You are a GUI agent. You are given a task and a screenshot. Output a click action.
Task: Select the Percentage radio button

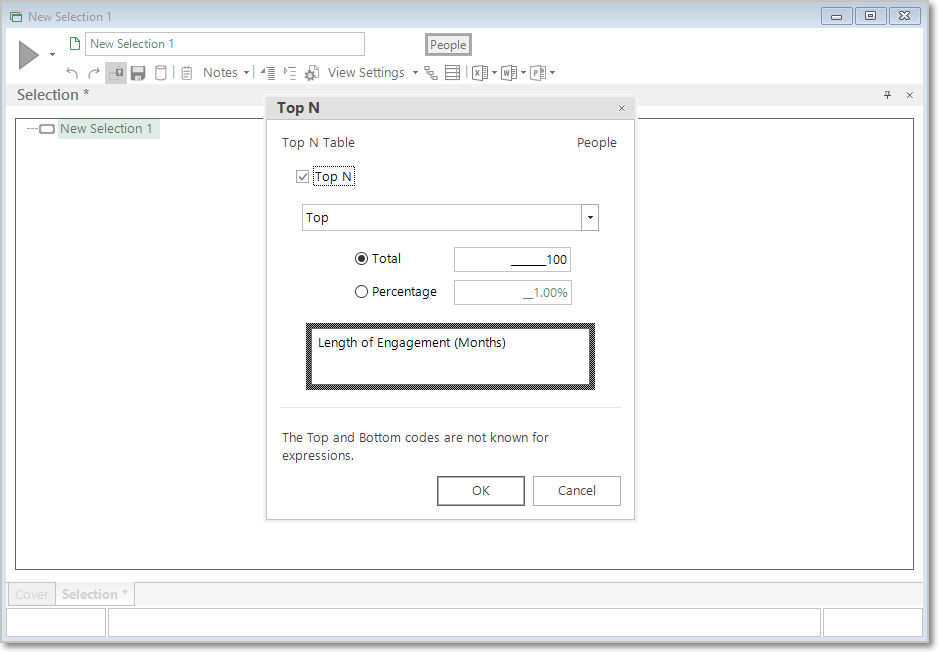361,292
